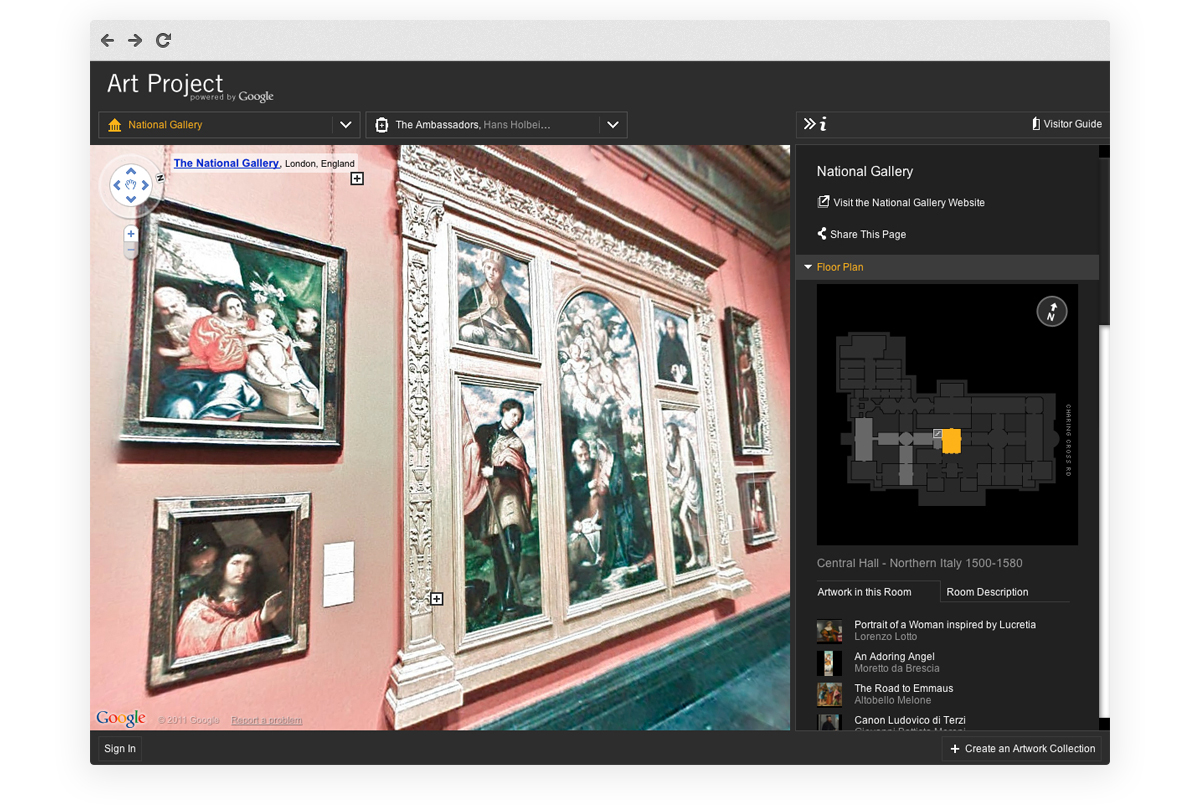Switch to Room Description tab
Image resolution: width=1200 pixels, height=810 pixels.
point(987,592)
